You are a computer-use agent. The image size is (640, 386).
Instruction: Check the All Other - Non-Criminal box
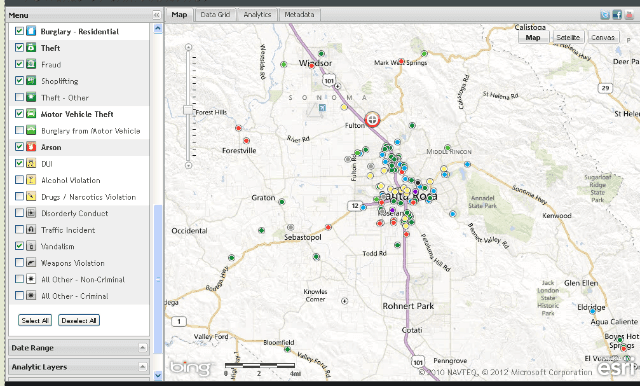(19, 279)
